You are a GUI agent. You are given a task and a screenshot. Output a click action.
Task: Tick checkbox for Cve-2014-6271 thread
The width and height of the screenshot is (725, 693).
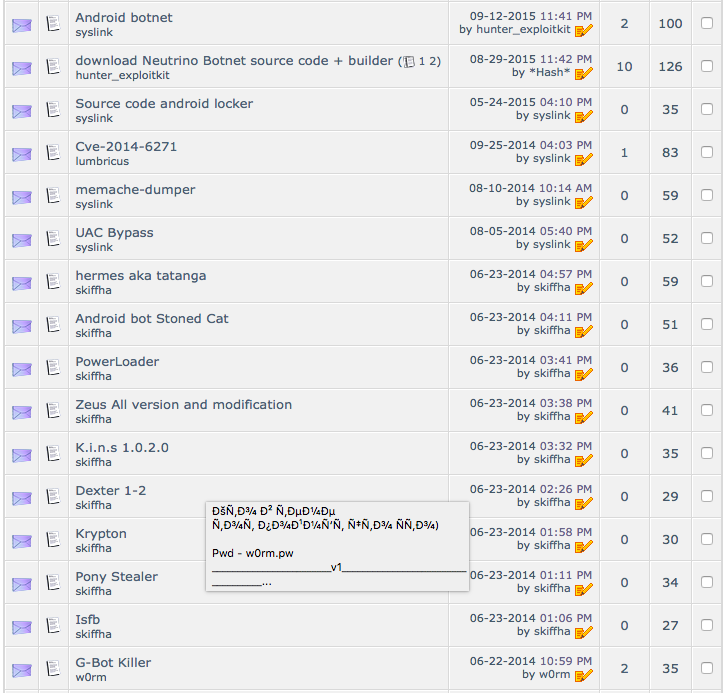coord(707,152)
